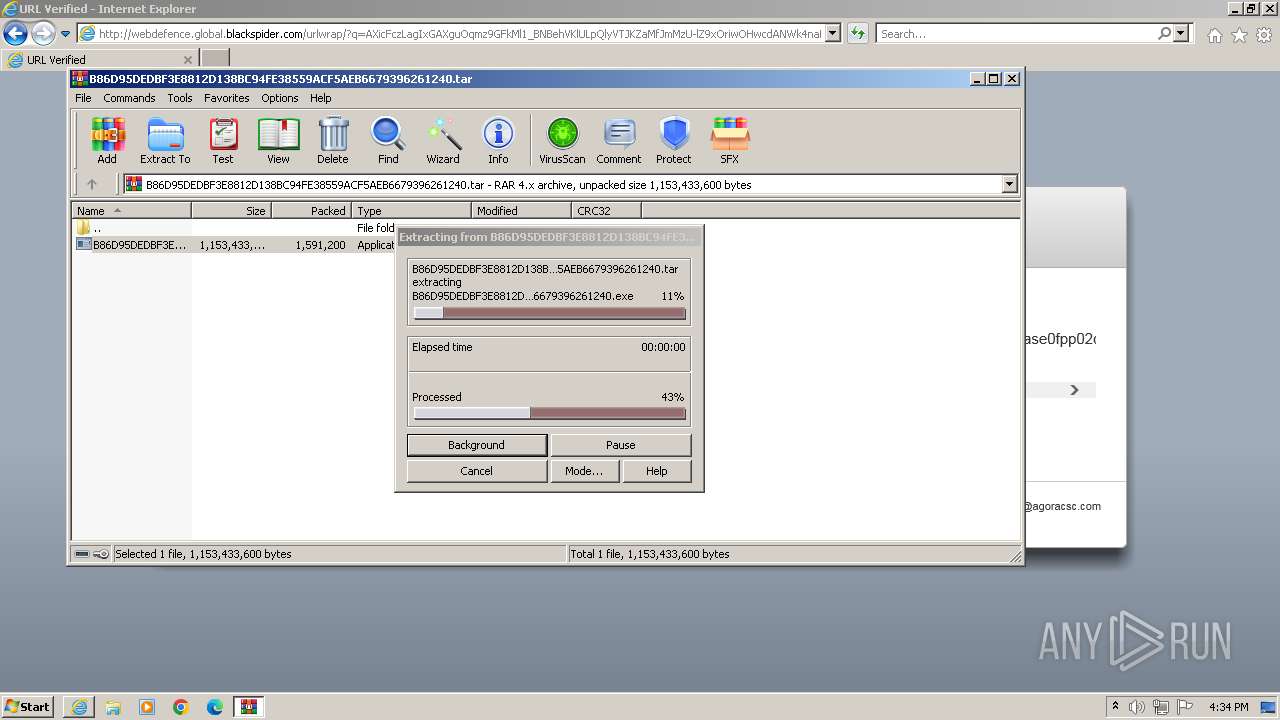
Task: Open a new IE tab
Action: coord(215,59)
